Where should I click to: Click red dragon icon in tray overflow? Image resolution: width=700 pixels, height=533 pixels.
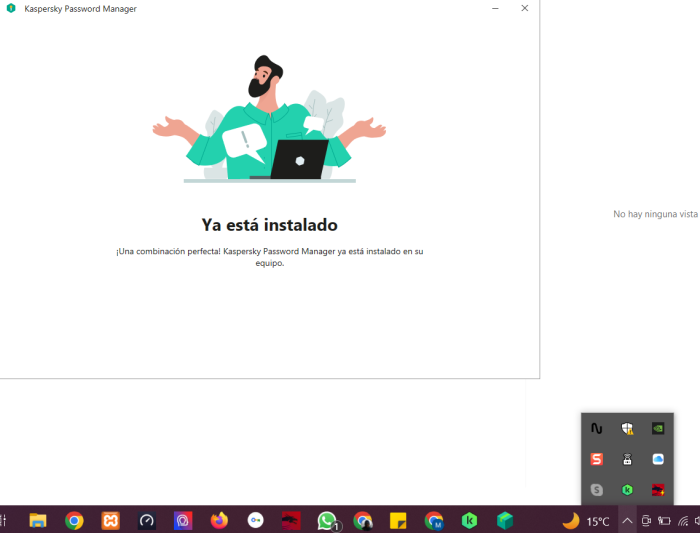658,490
